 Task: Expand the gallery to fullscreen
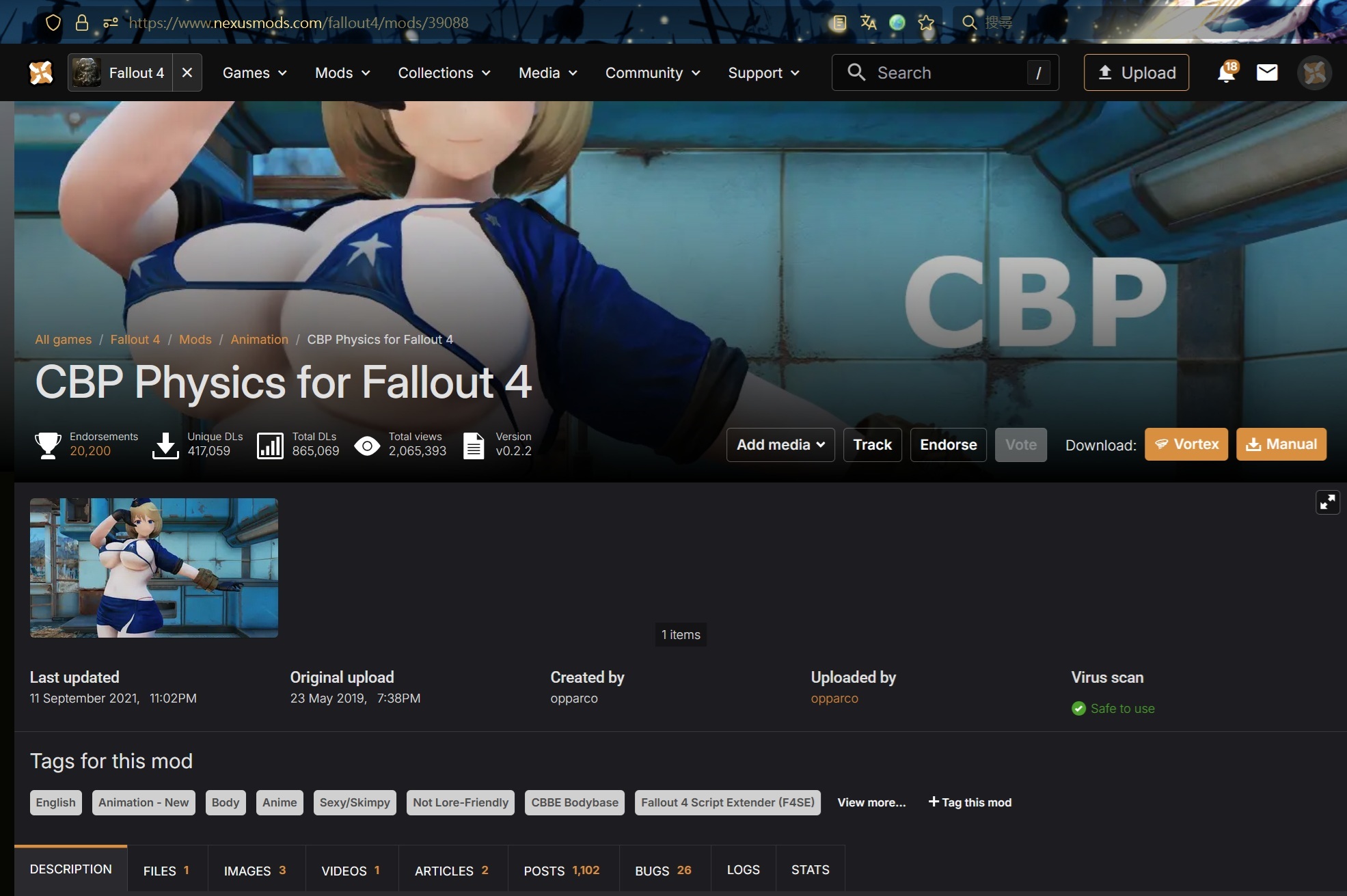(x=1328, y=502)
